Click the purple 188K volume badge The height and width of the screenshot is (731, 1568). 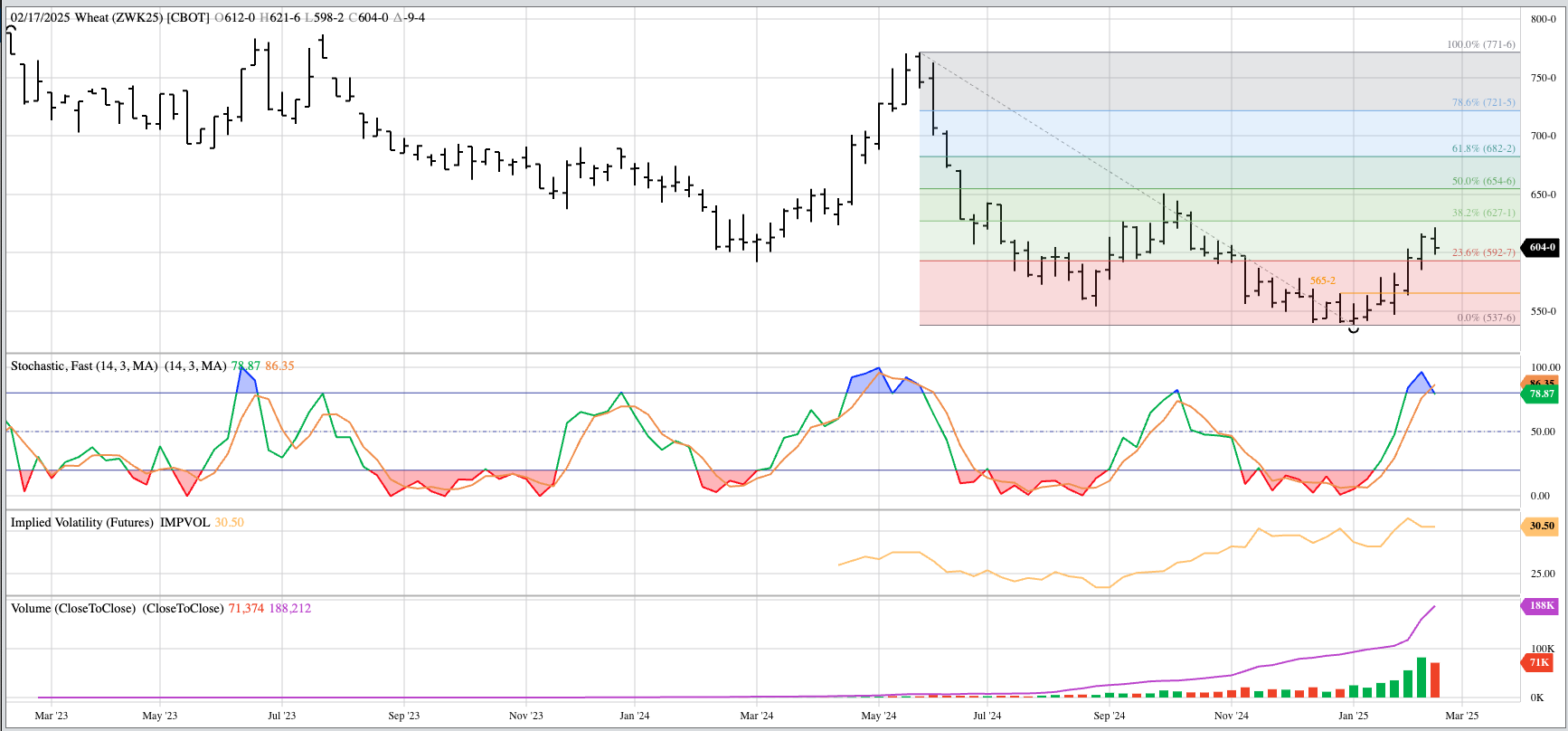1541,606
